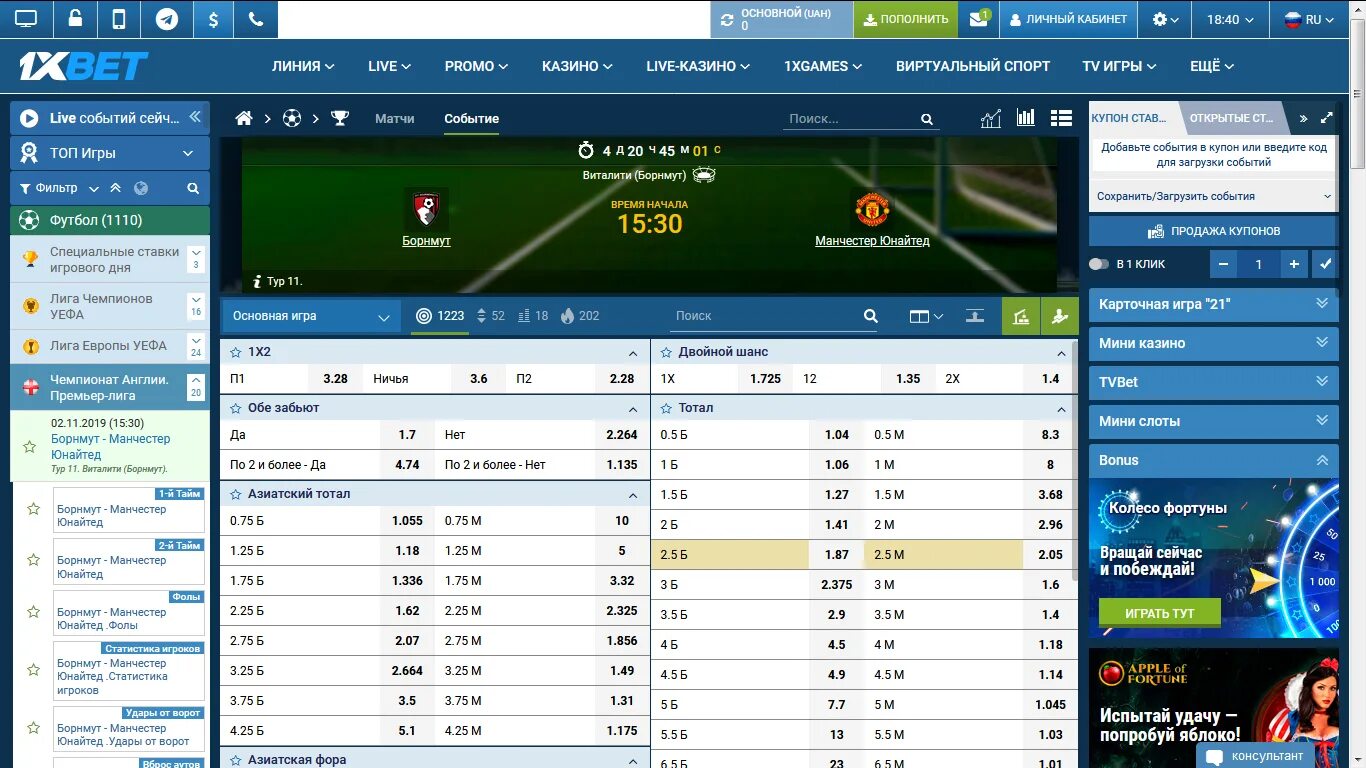
Task: Open ЛИЧНЫЙ КАБИНЕТ
Action: [x=1068, y=19]
